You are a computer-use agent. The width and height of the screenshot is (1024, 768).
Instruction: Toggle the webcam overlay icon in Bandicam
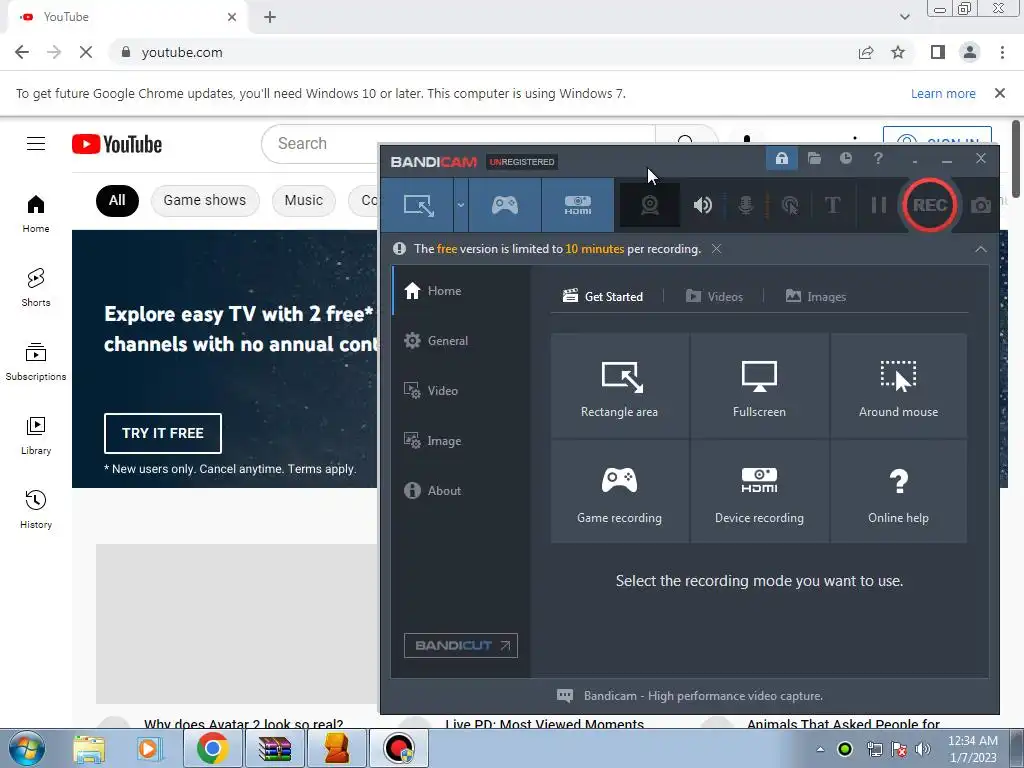(650, 205)
